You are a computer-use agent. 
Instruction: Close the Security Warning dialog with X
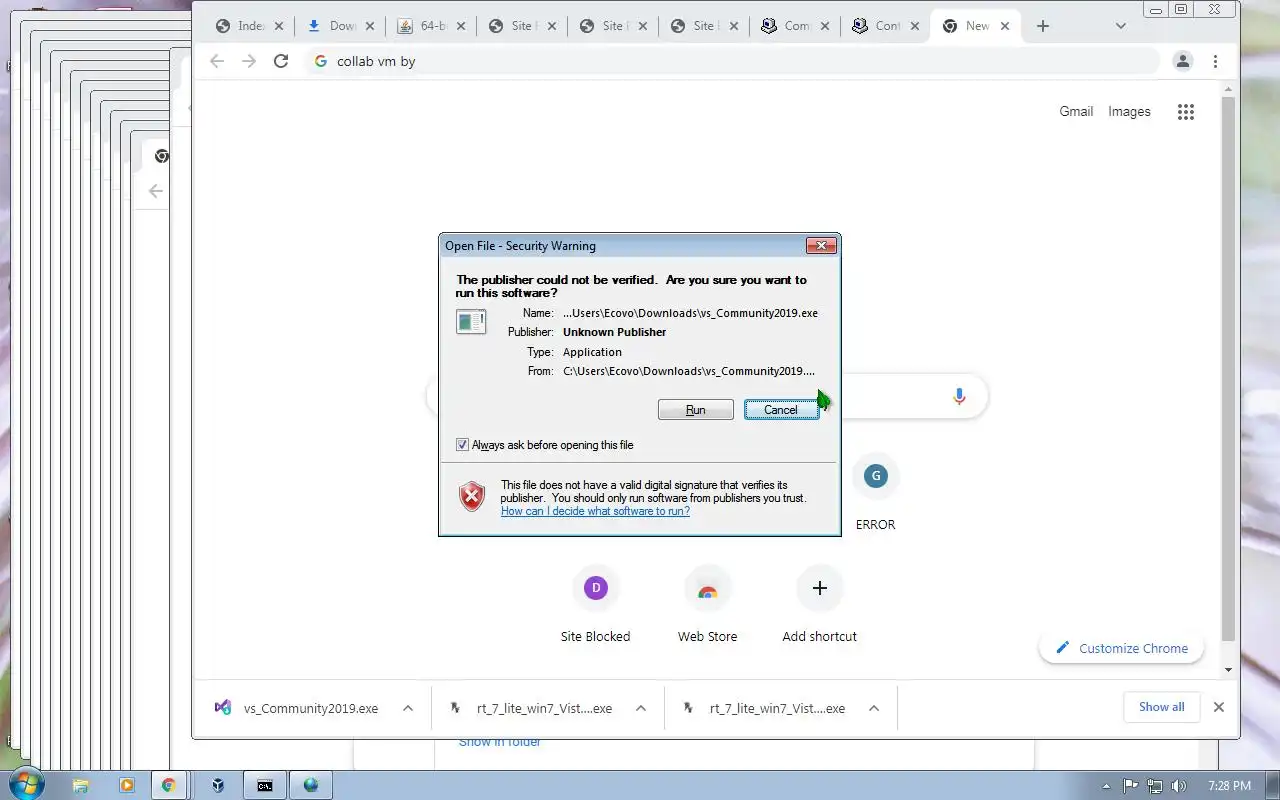[821, 246]
